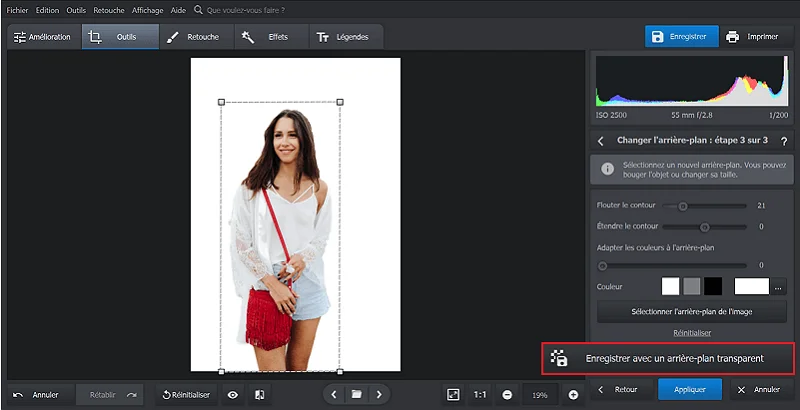Switch to the Outils tab with crop icon

[120, 37]
